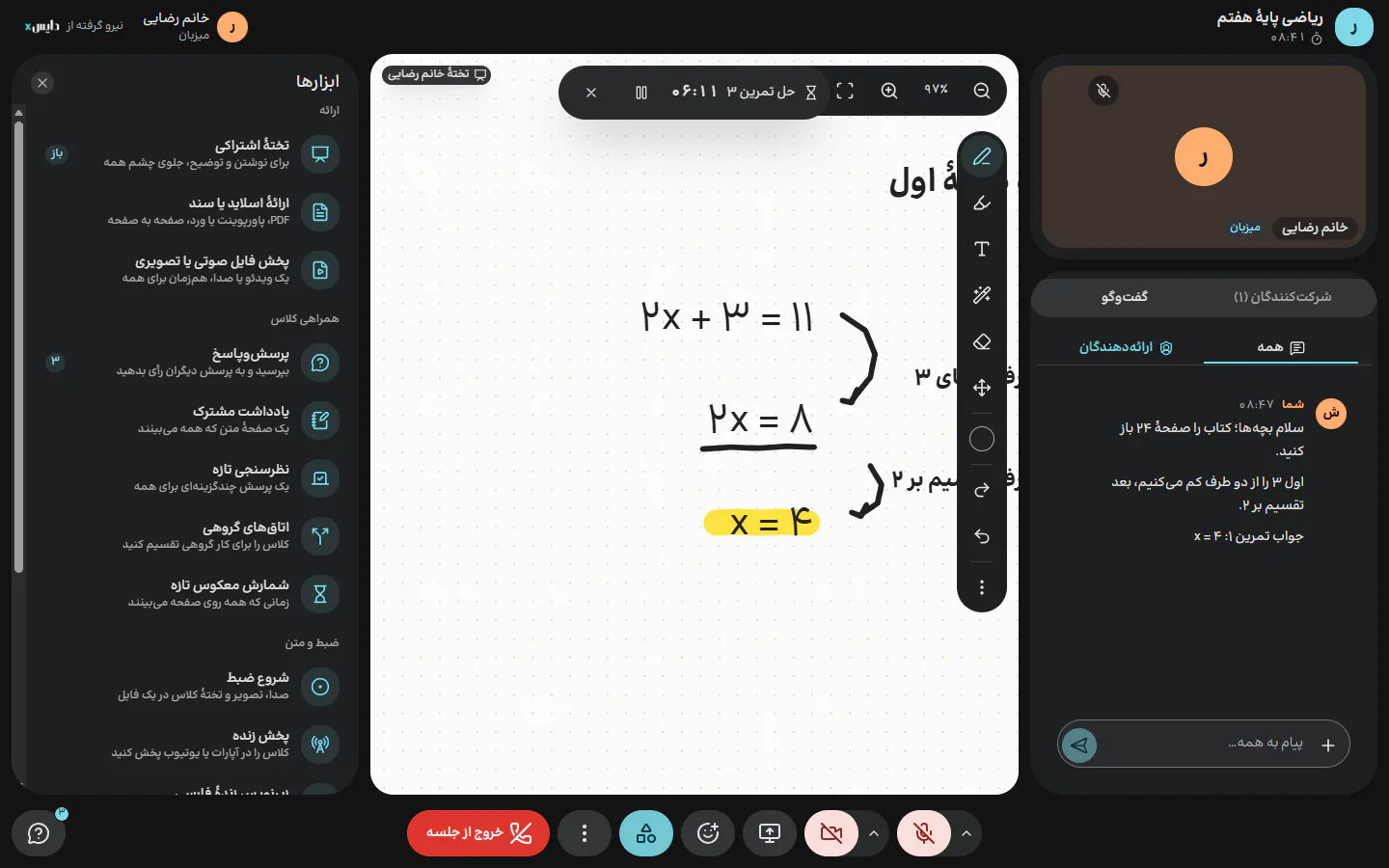Click the ریاضی پایهٔ هفتم class title
Screen dimensions: 1389x868
pos(1269,17)
